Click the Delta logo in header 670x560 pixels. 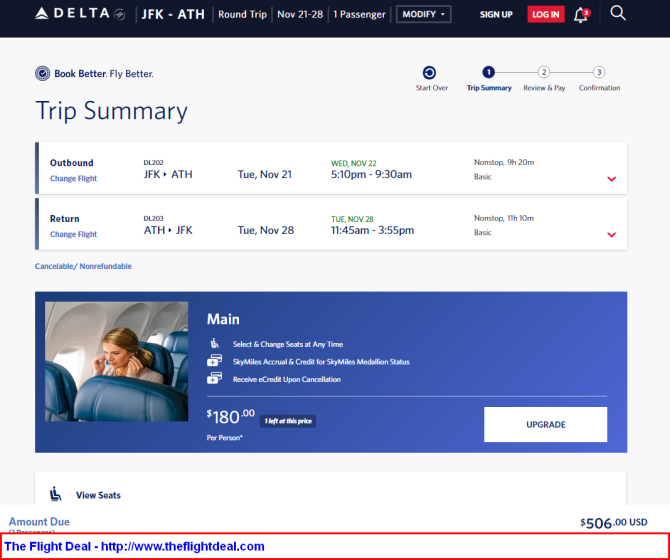(x=80, y=14)
